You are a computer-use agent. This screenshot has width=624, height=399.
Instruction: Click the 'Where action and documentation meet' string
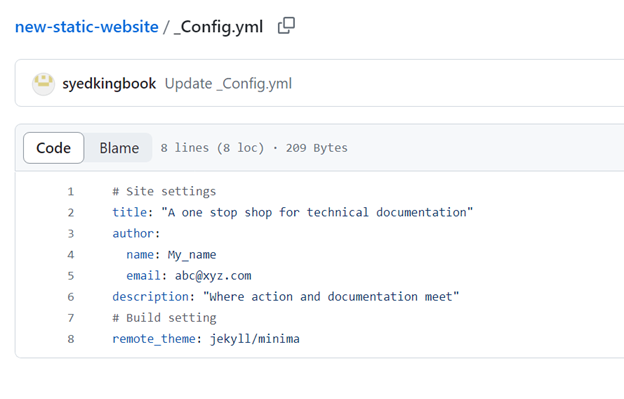click(x=331, y=297)
